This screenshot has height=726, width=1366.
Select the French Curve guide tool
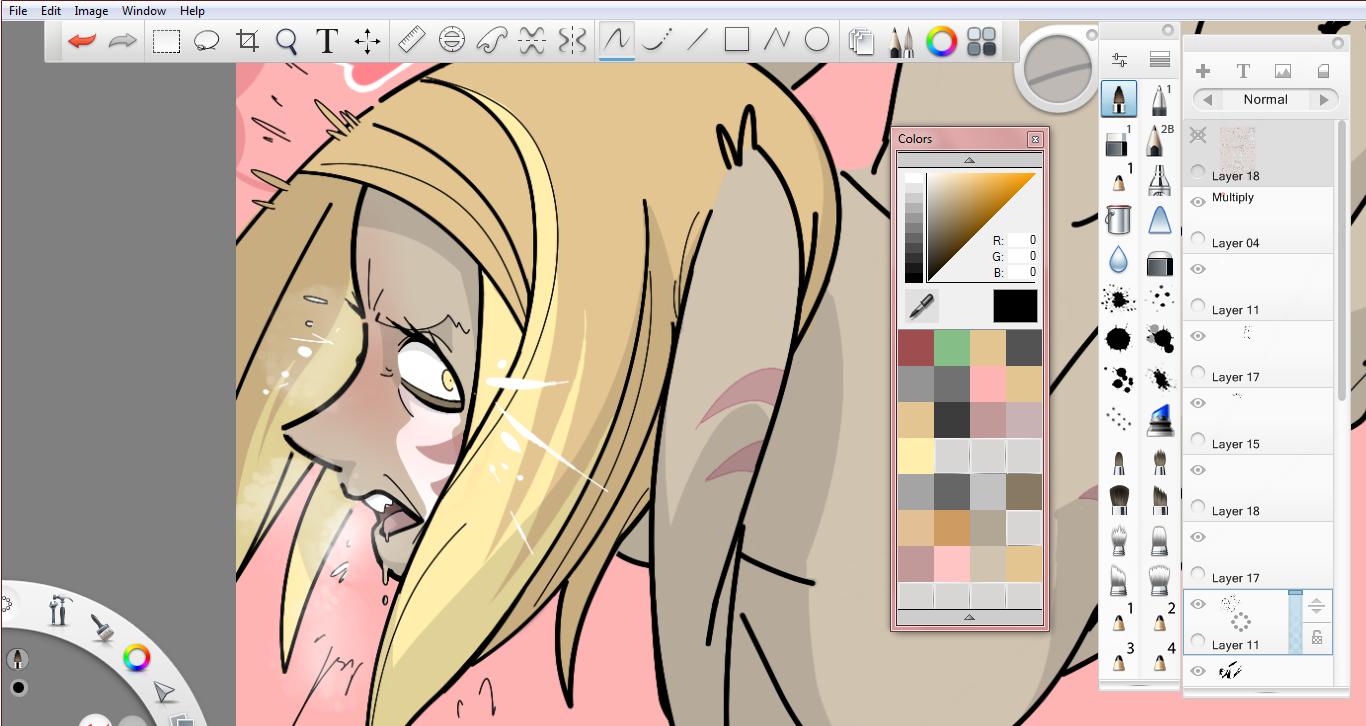click(492, 41)
